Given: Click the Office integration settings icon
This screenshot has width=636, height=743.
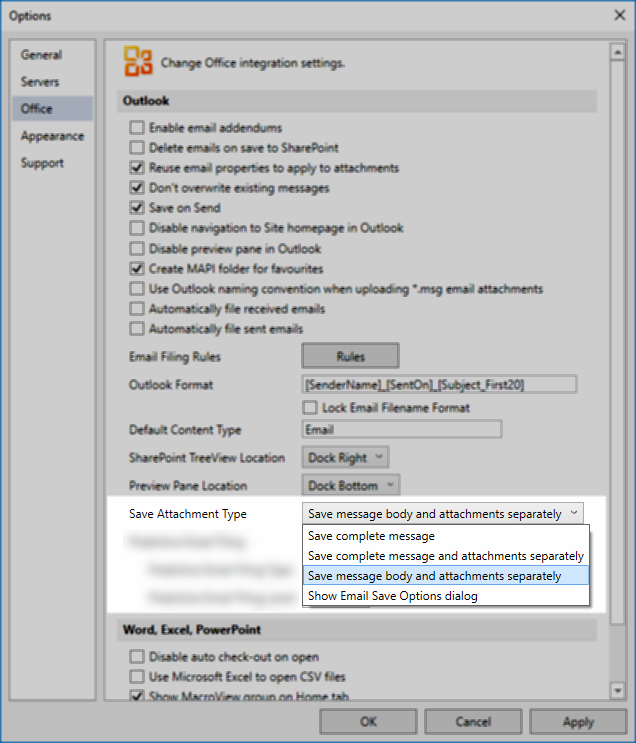Looking at the screenshot, I should click(138, 62).
